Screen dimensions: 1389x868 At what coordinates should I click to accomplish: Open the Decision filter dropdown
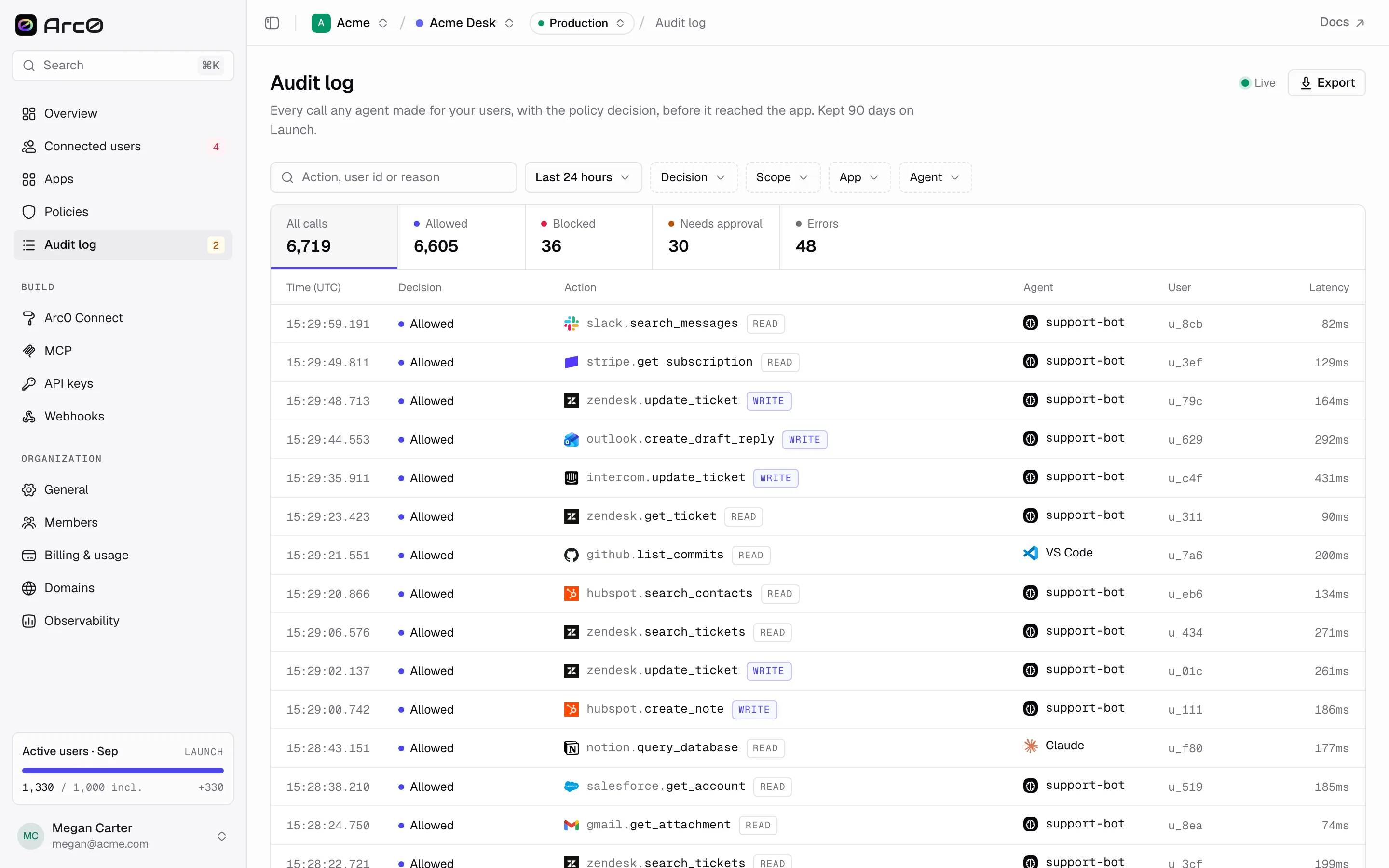(694, 177)
